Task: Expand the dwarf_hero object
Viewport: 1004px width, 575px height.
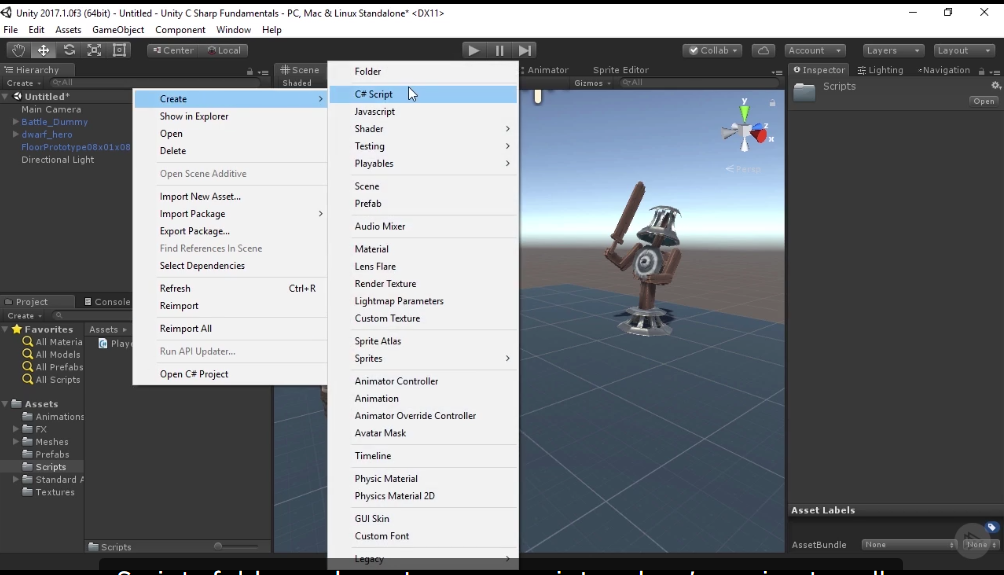Action: [x=15, y=134]
